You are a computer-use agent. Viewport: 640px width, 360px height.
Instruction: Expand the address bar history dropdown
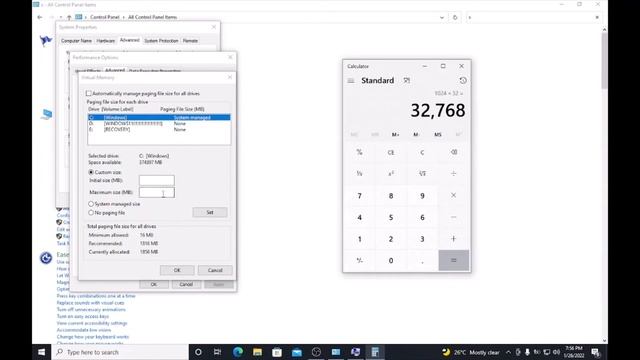(442, 18)
